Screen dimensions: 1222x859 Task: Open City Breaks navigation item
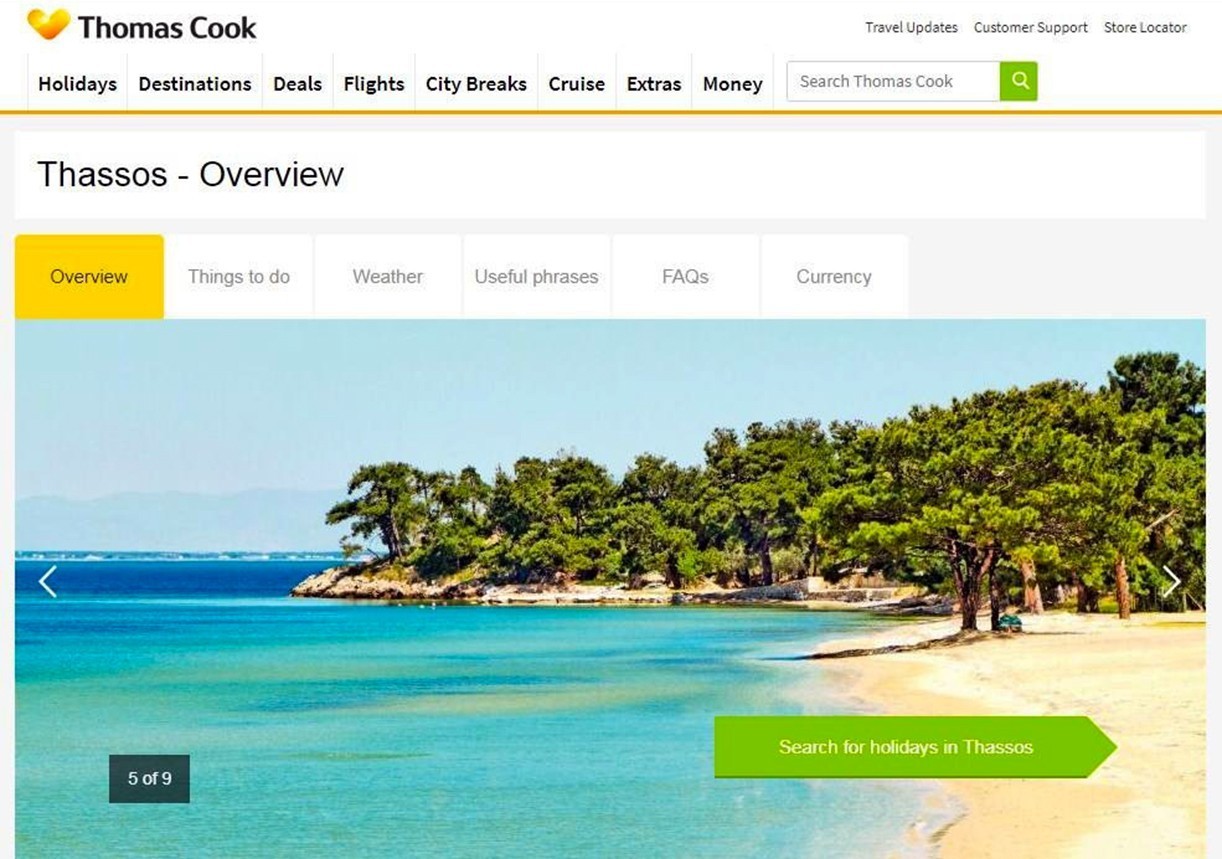[x=476, y=84]
